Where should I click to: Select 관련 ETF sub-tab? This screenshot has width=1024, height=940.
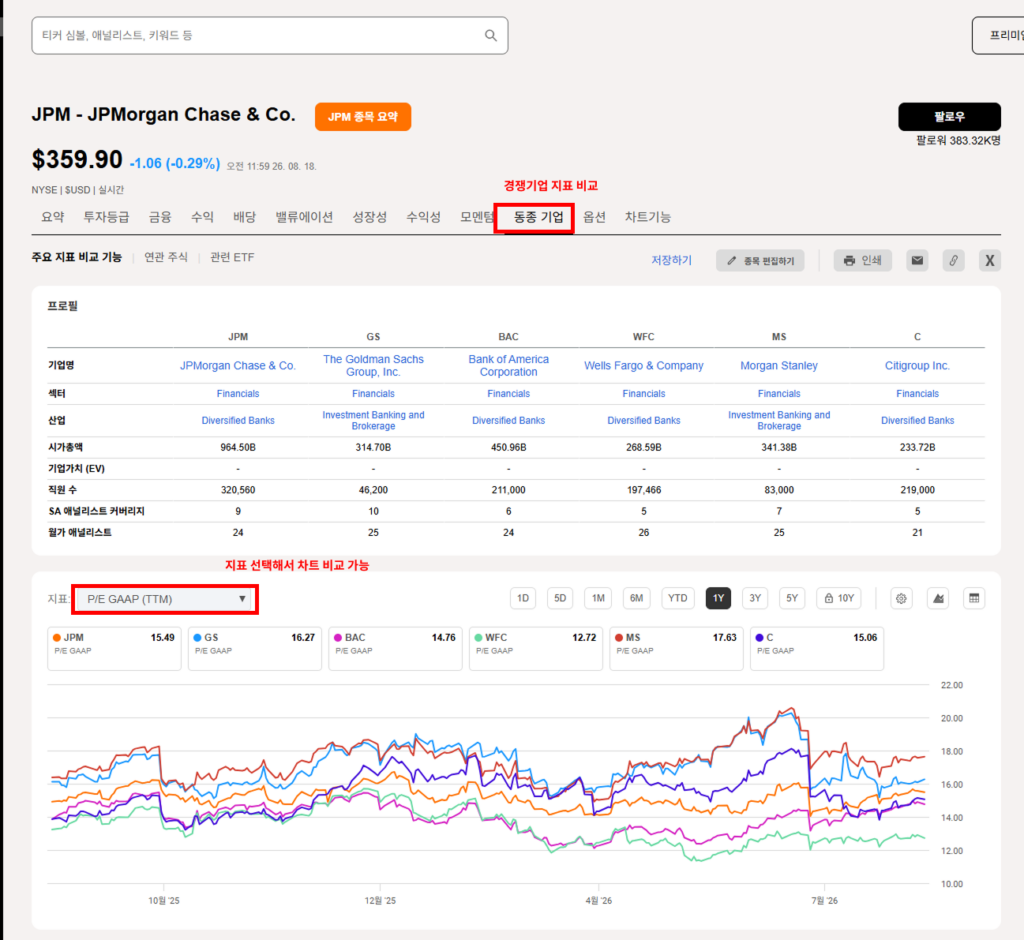[x=232, y=257]
